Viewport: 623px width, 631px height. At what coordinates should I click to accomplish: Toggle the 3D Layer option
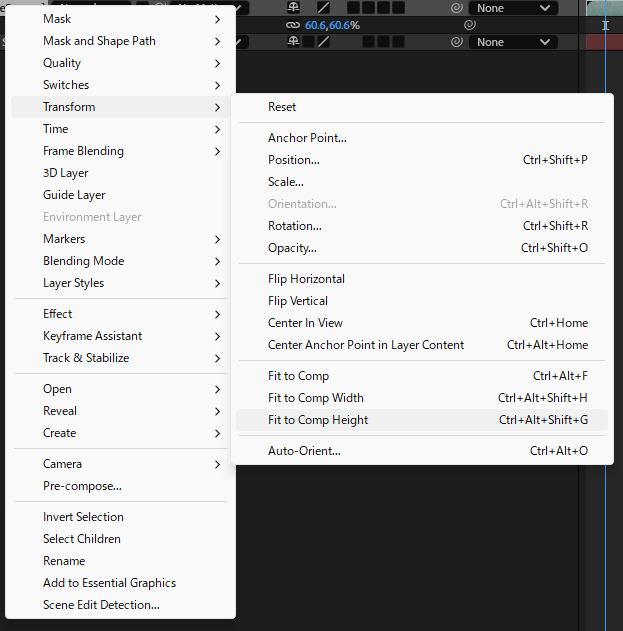[x=120, y=173]
